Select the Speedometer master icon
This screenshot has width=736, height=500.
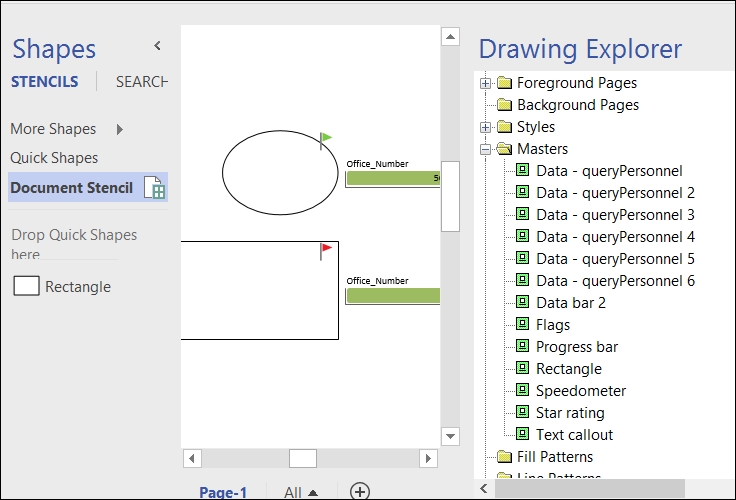tap(522, 391)
